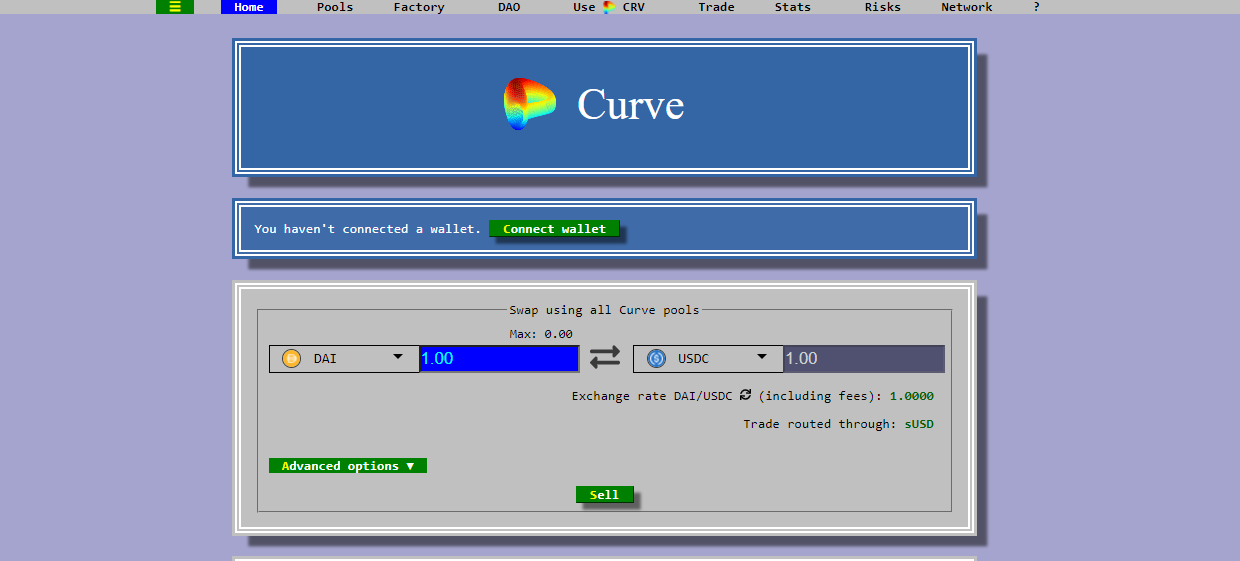This screenshot has height=561, width=1240.
Task: Open the green hamburger menu
Action: [x=175, y=7]
